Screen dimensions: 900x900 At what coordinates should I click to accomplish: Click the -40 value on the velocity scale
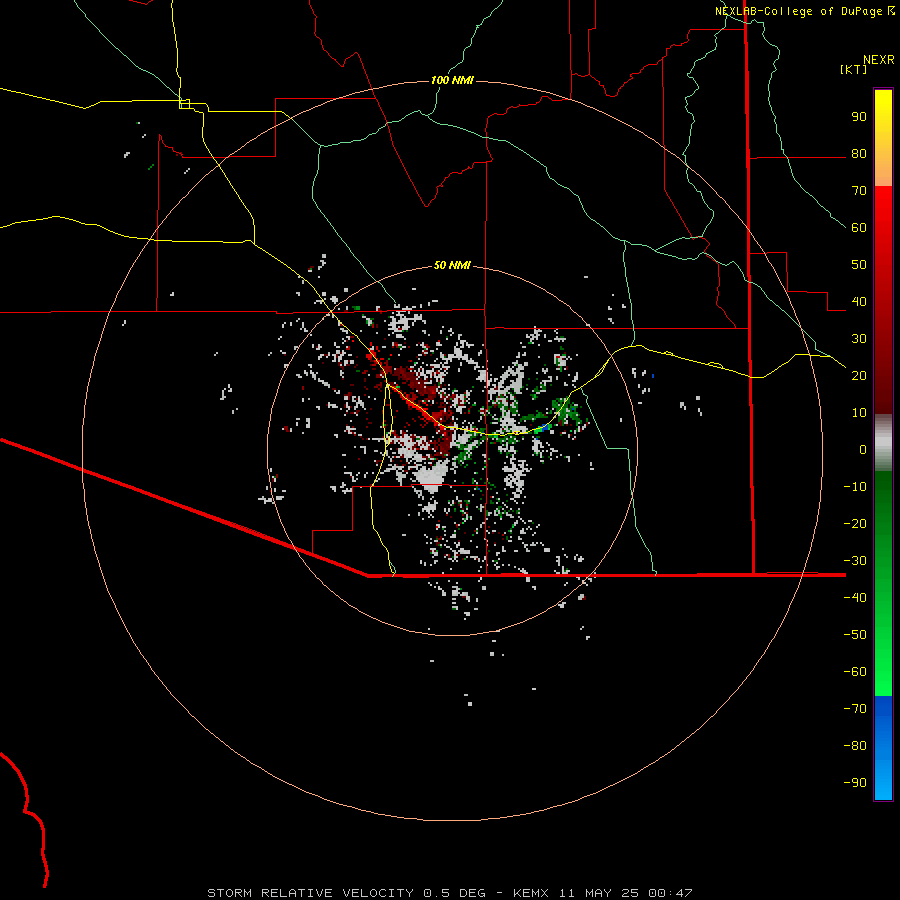pyautogui.click(x=855, y=598)
